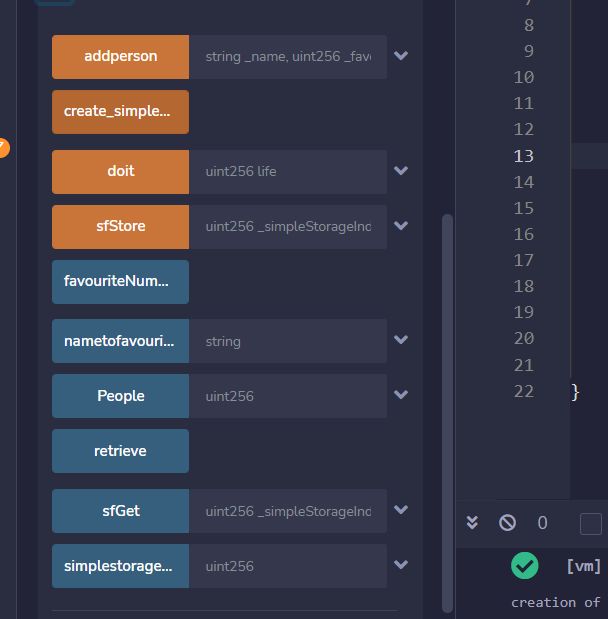The image size is (608, 619).
Task: Select the sfGet parameters input field
Action: pos(288,511)
